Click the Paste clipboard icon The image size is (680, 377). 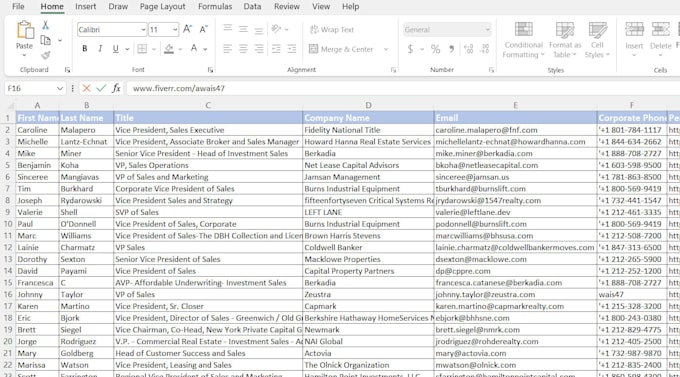[25, 30]
